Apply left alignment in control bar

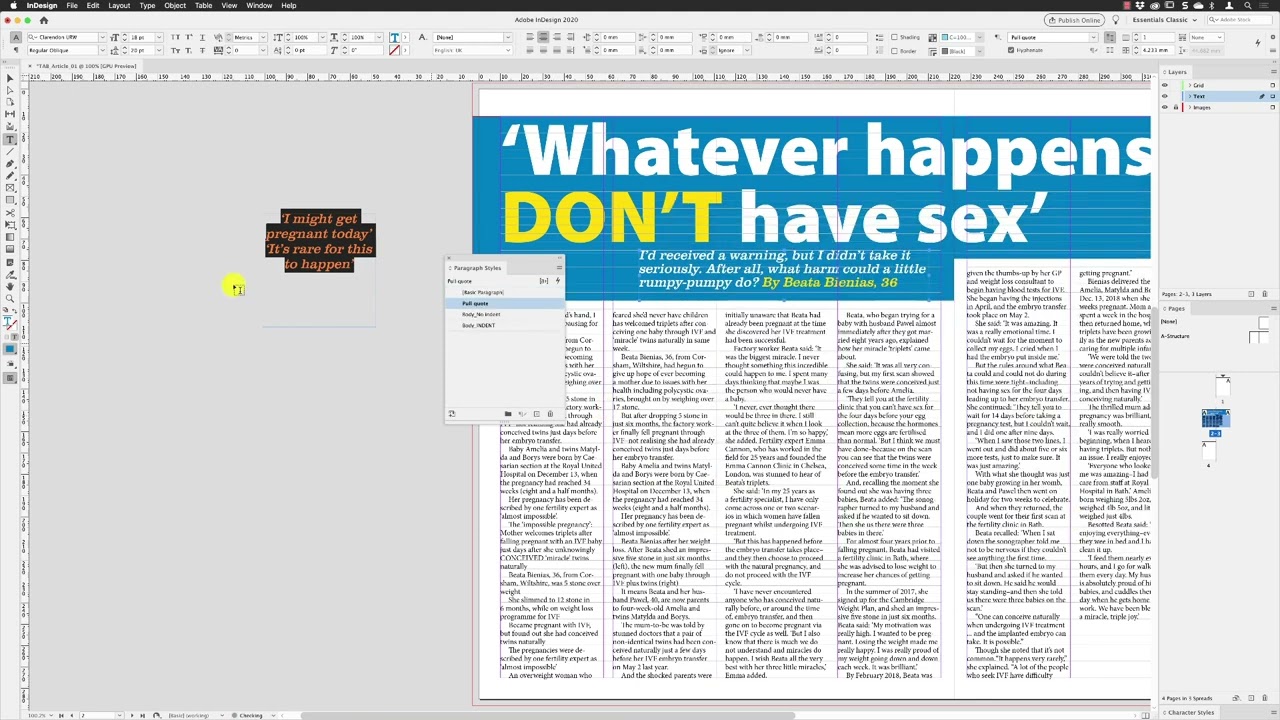click(531, 37)
